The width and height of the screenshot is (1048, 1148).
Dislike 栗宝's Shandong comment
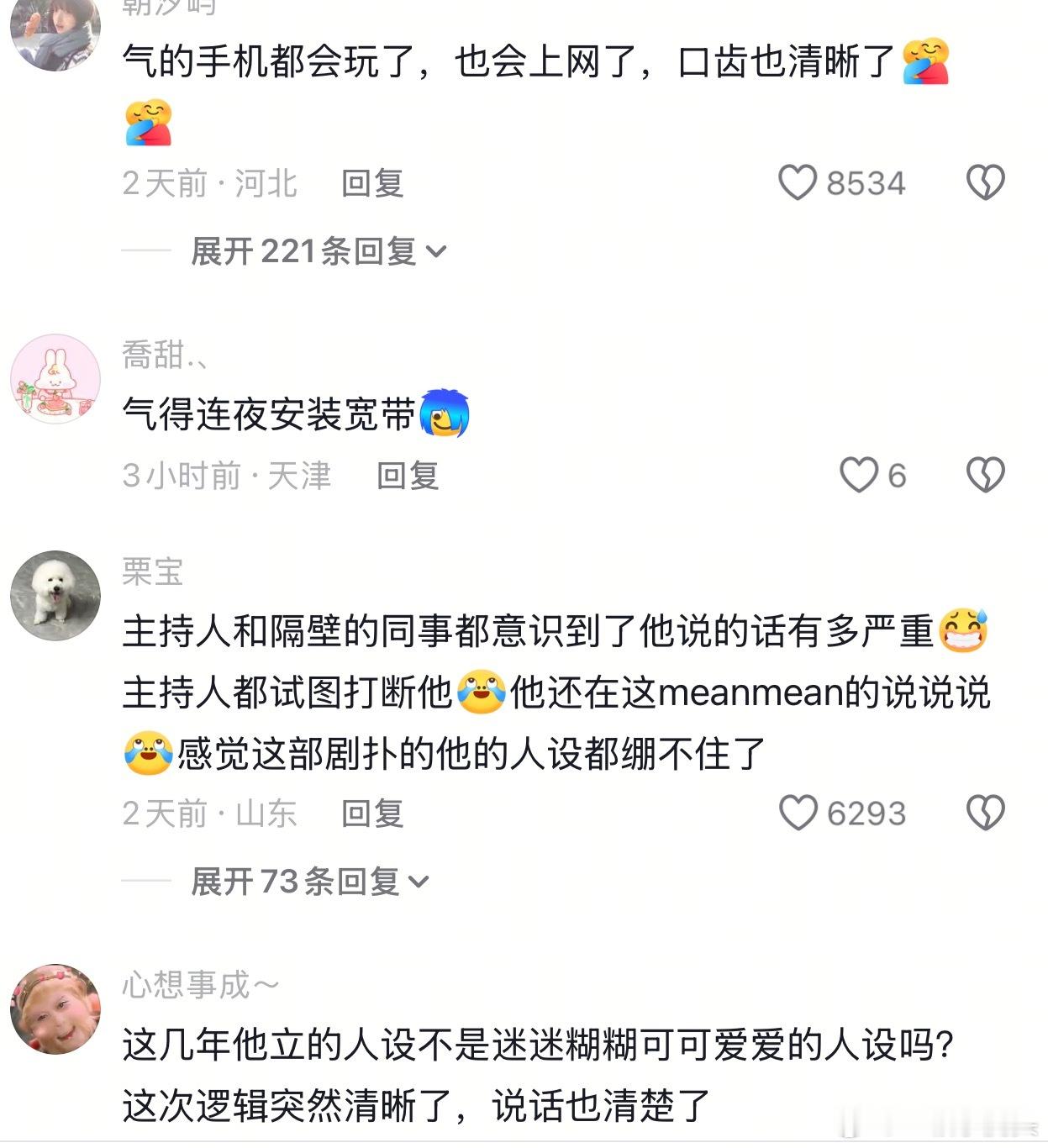(x=985, y=813)
